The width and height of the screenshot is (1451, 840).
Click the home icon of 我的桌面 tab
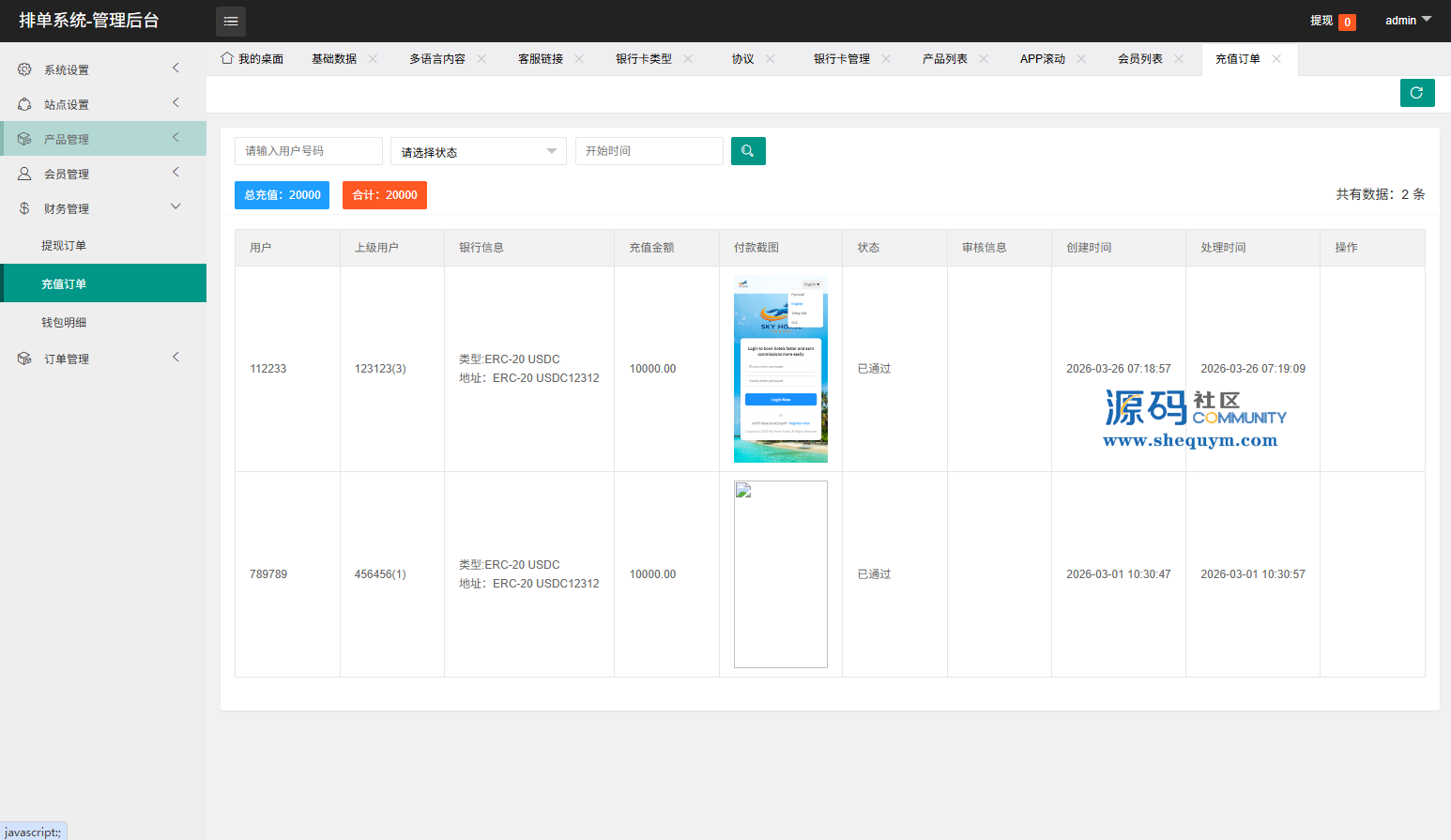click(227, 58)
